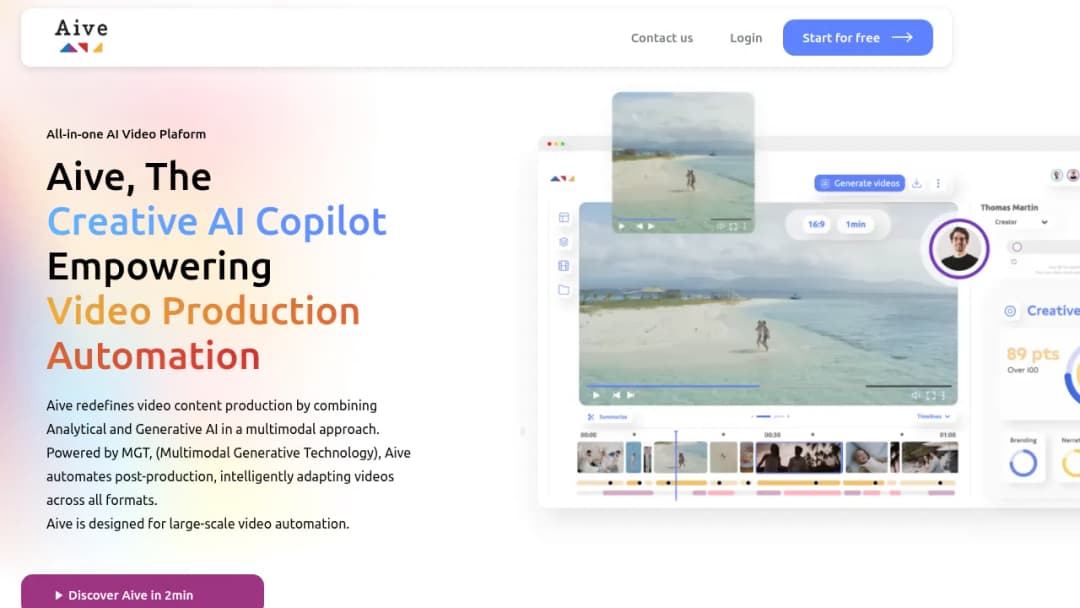Click the 89 pts score text
This screenshot has height=608, width=1080.
click(x=1032, y=354)
